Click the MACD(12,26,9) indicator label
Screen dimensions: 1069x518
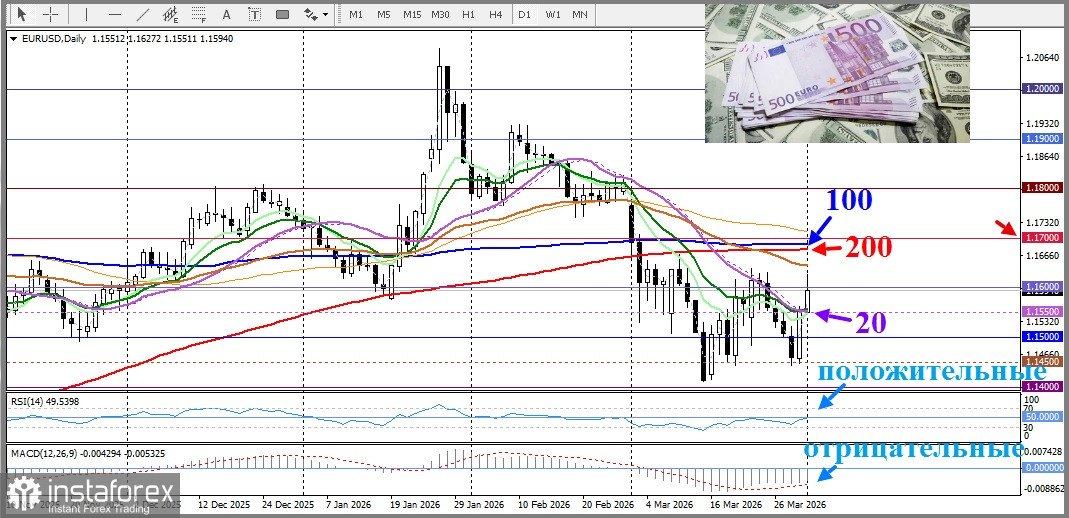pos(87,453)
